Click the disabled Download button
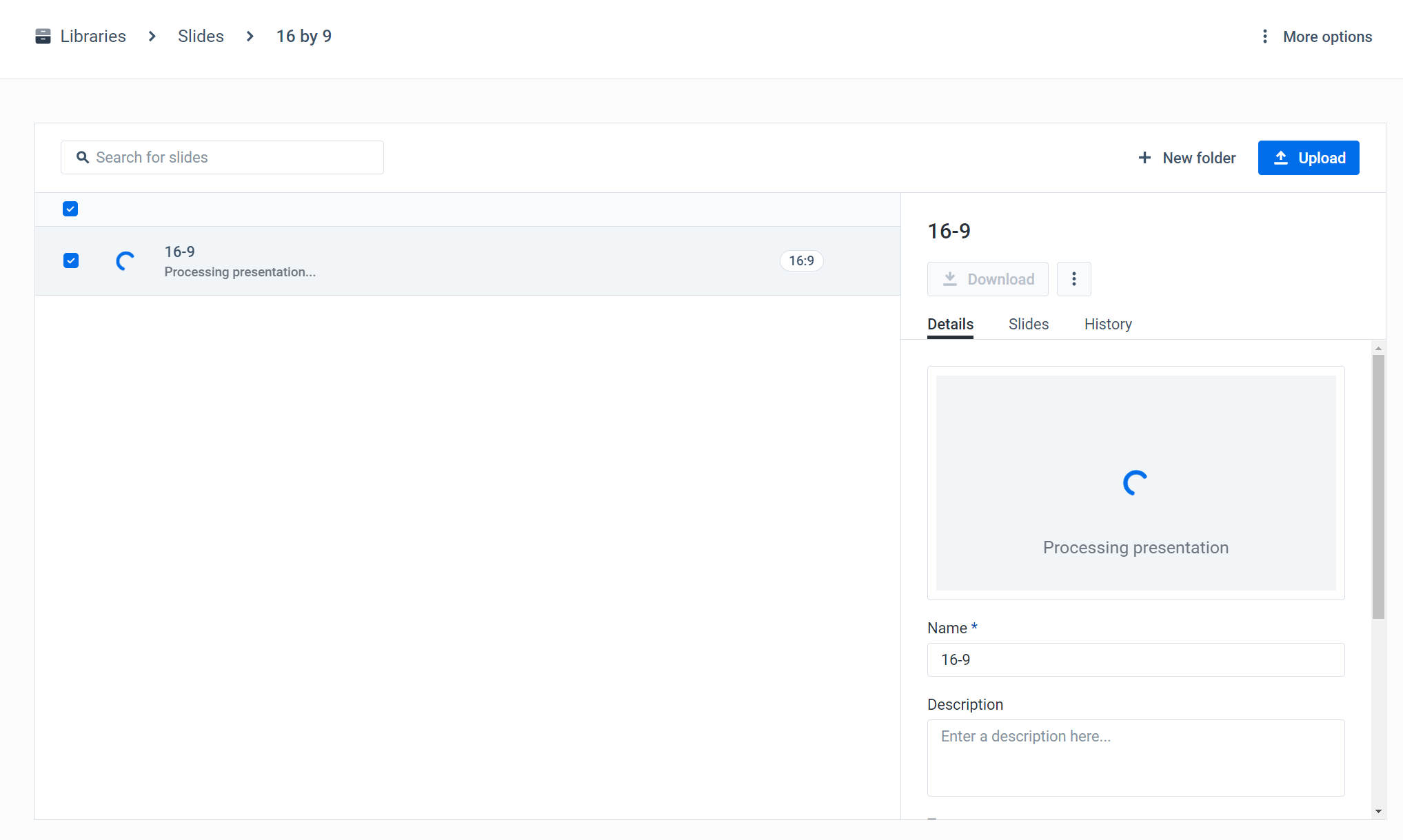Screen dimensions: 1403x840 [x=987, y=279]
